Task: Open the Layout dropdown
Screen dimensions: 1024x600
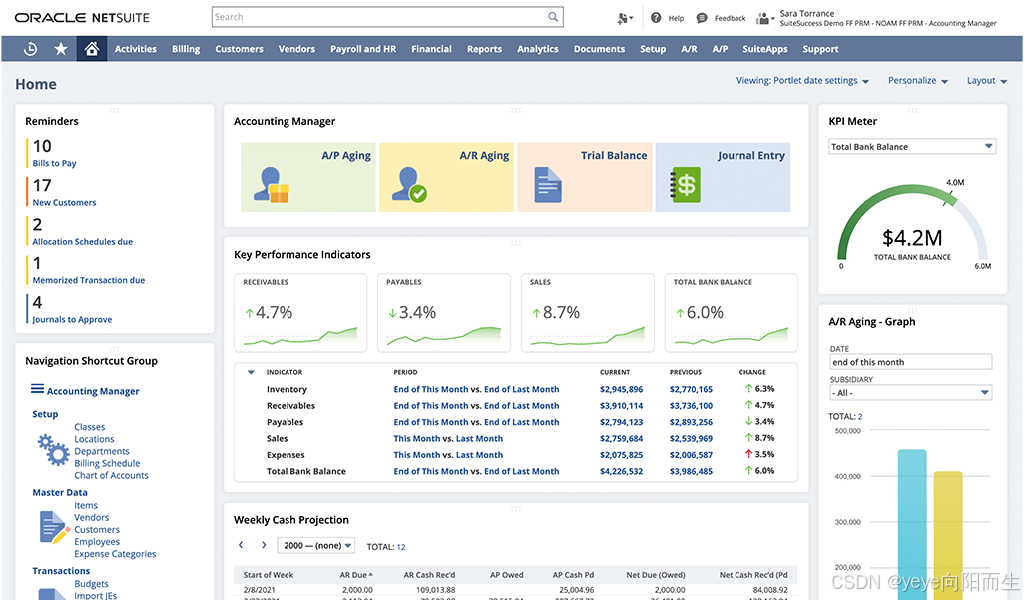Action: (987, 80)
